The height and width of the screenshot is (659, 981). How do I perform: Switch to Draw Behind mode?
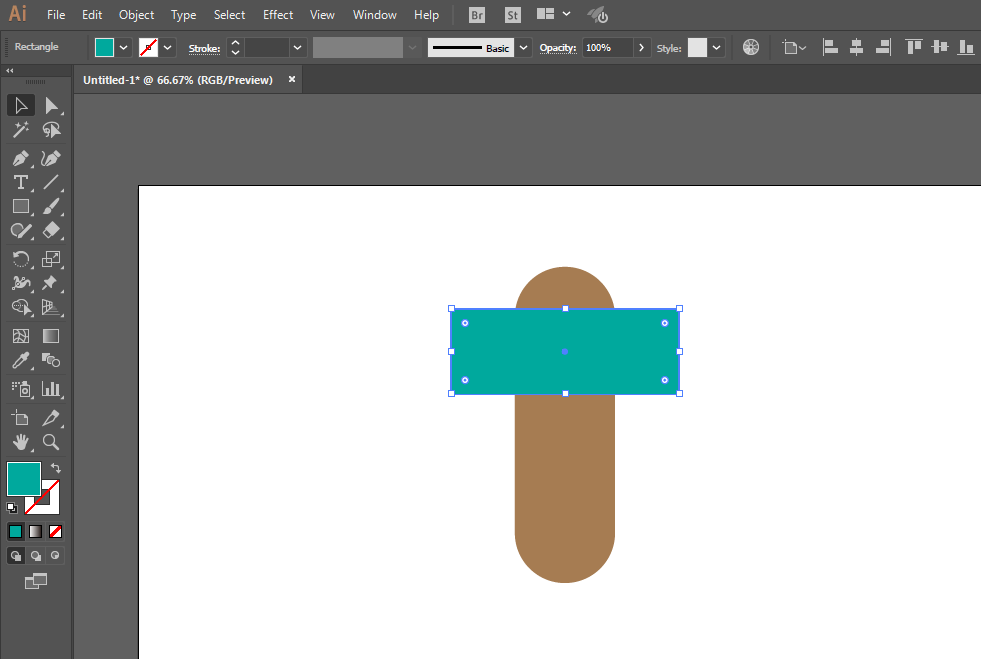[x=36, y=555]
